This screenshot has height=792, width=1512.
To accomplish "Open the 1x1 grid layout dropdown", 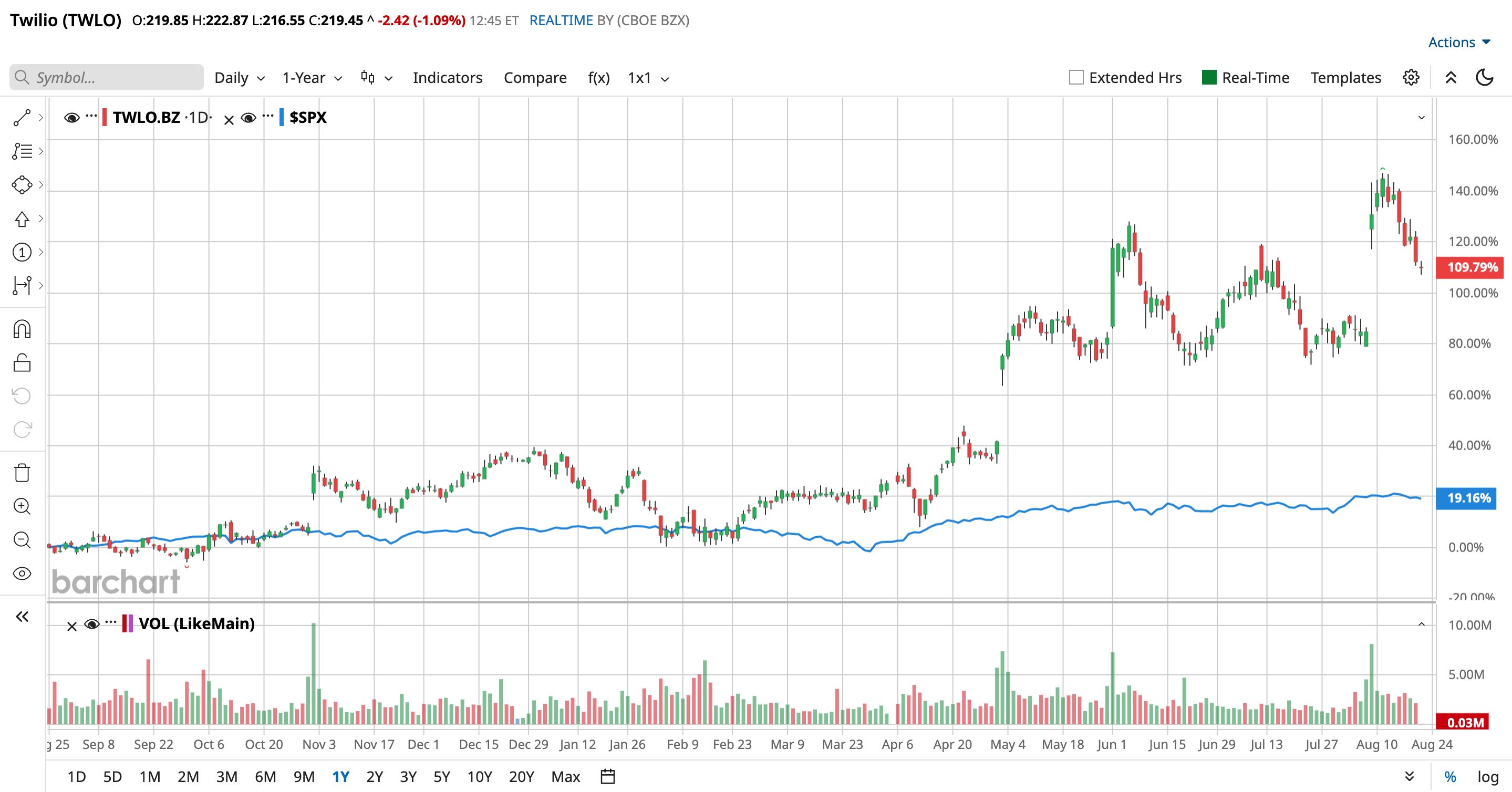I will 648,77.
